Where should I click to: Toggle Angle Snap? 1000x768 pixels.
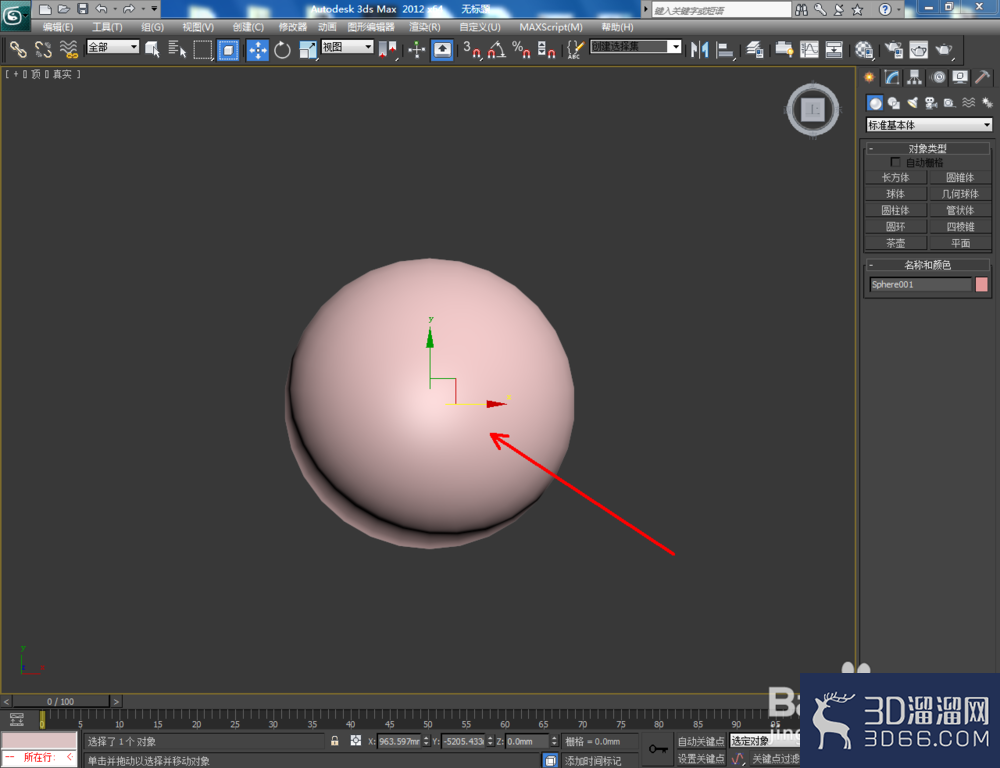(497, 49)
